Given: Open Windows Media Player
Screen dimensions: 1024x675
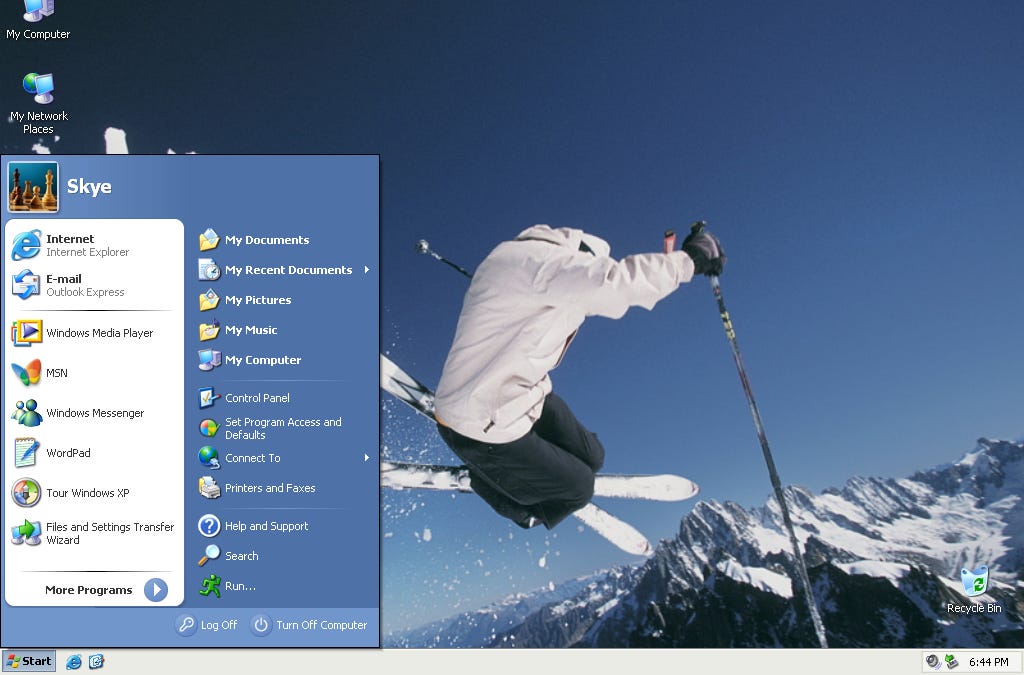Looking at the screenshot, I should [94, 333].
